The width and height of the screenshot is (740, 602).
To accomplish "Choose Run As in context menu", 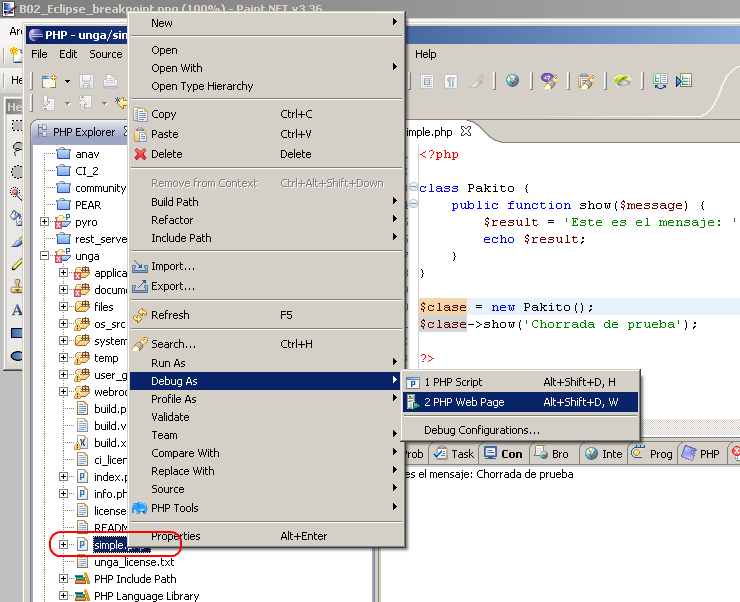I will [x=266, y=363].
